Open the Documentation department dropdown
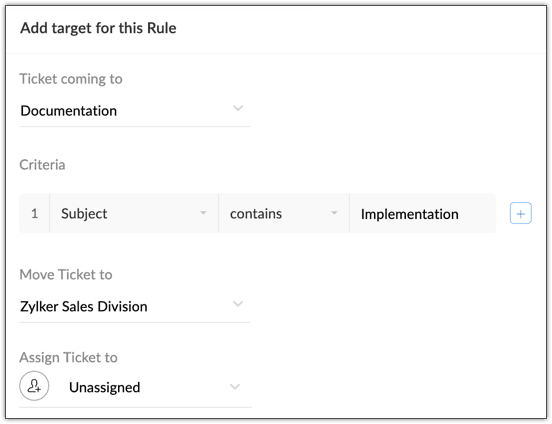The height and width of the screenshot is (424, 552). pos(135,111)
